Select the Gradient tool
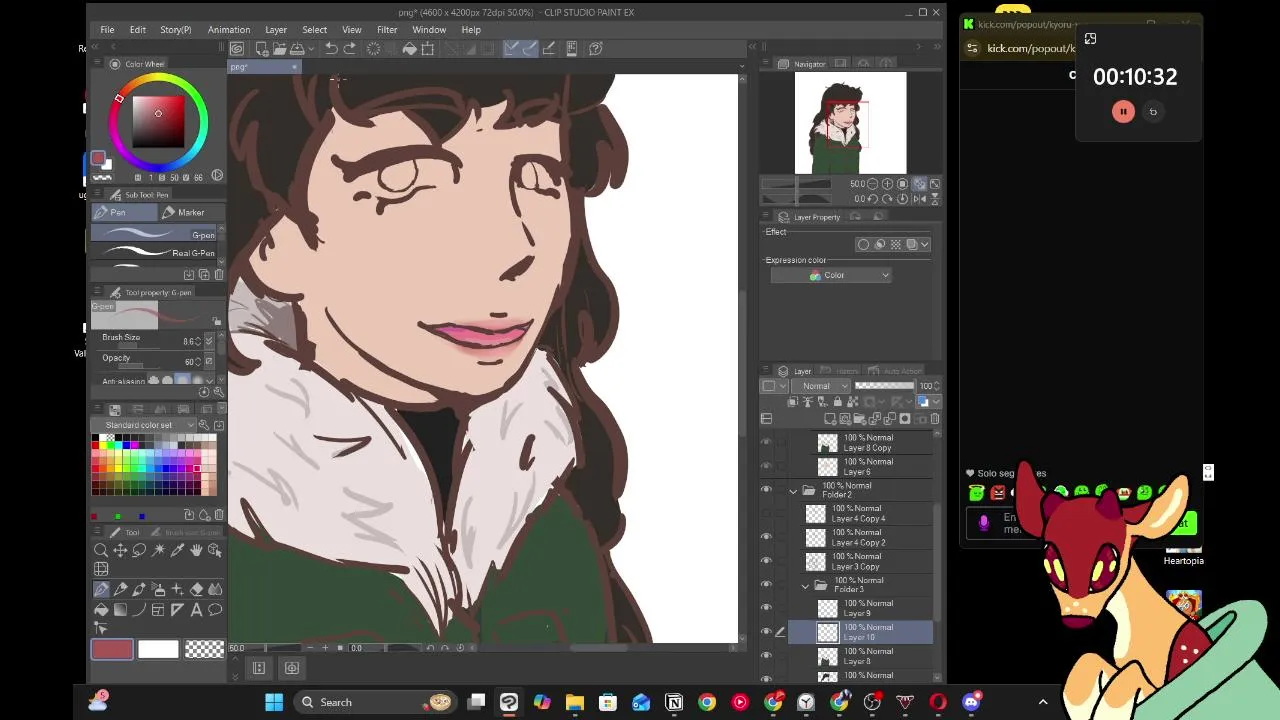This screenshot has height=720, width=1280. [120, 609]
